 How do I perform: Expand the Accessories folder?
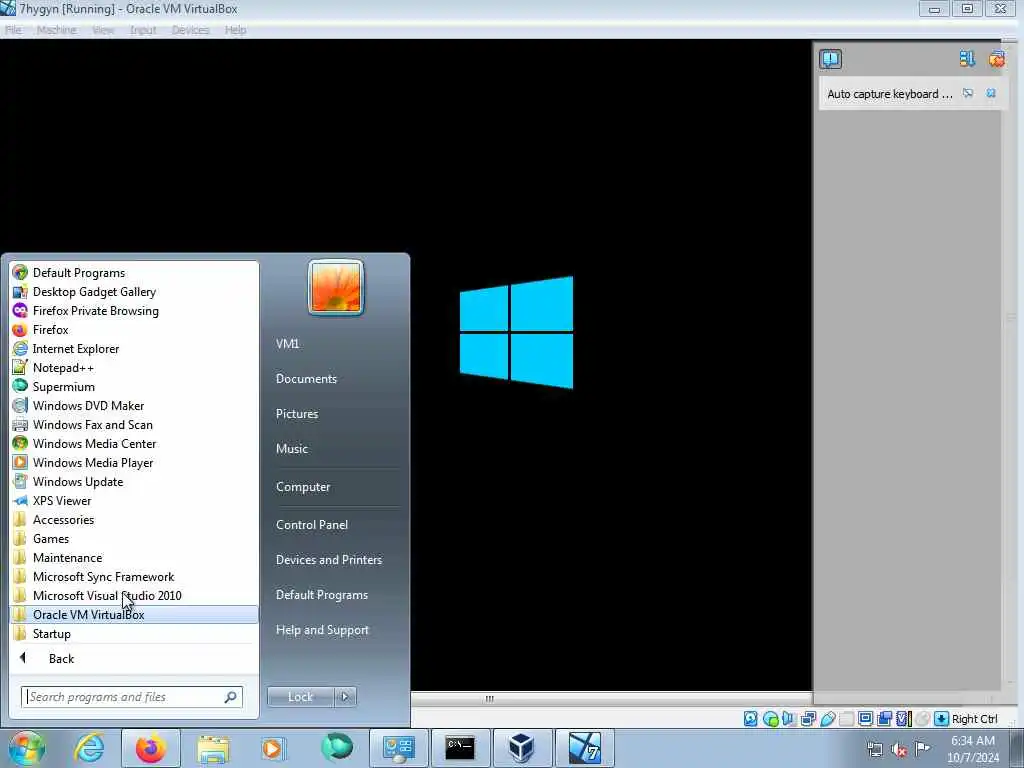point(134,520)
